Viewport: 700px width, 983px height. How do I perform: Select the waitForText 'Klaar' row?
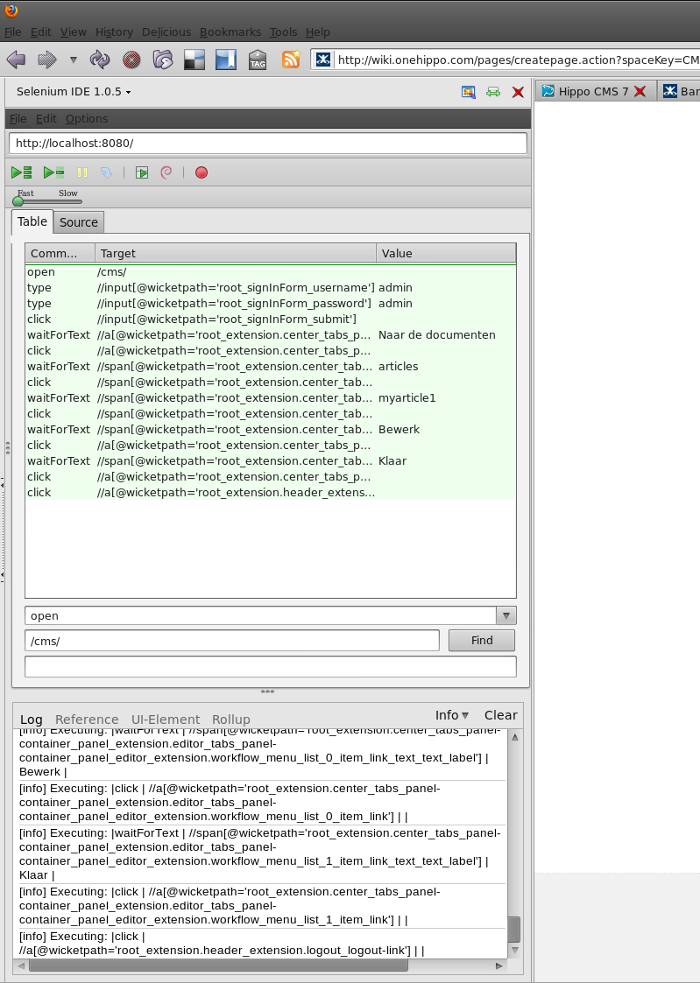(x=271, y=461)
